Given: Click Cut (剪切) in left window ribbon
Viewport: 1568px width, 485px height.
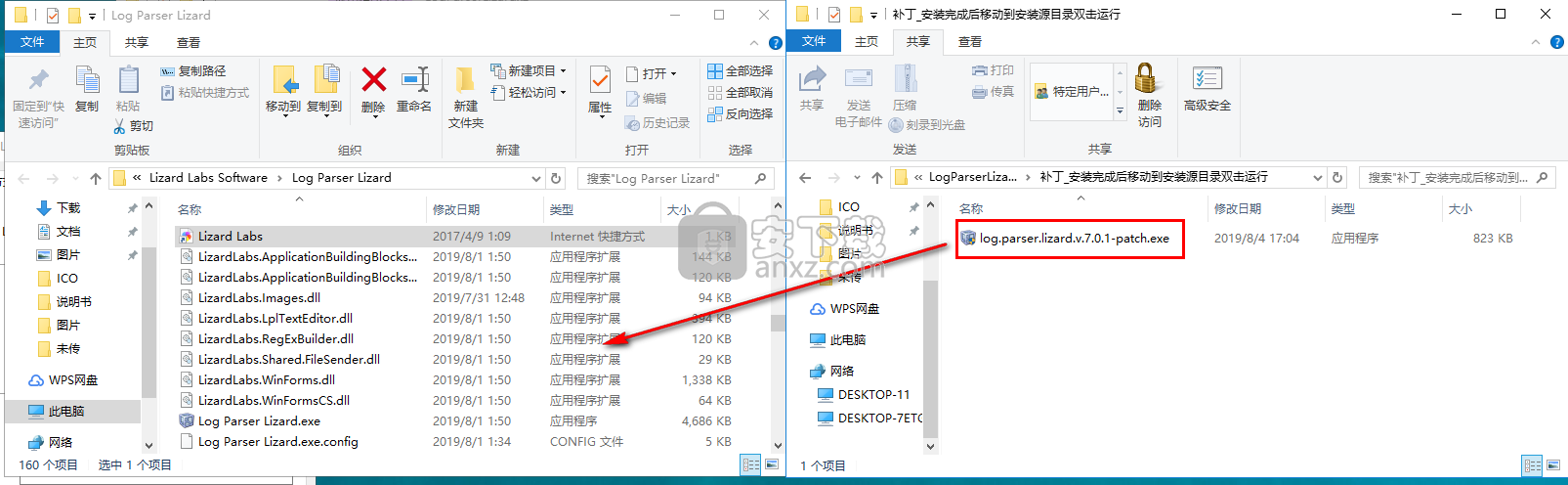Looking at the screenshot, I should tap(134, 126).
